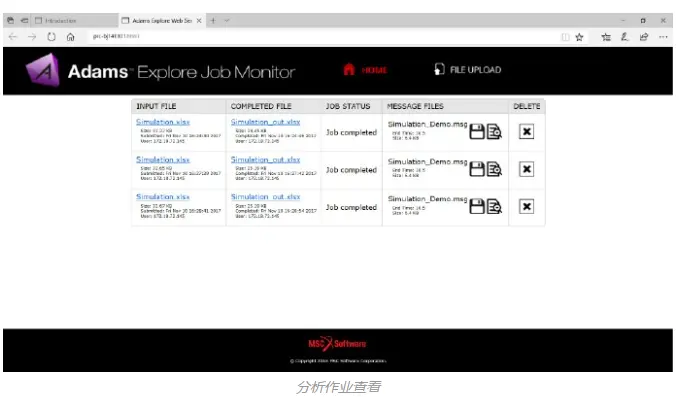Click second row Job completed status
This screenshot has height=397, width=679.
(351, 170)
